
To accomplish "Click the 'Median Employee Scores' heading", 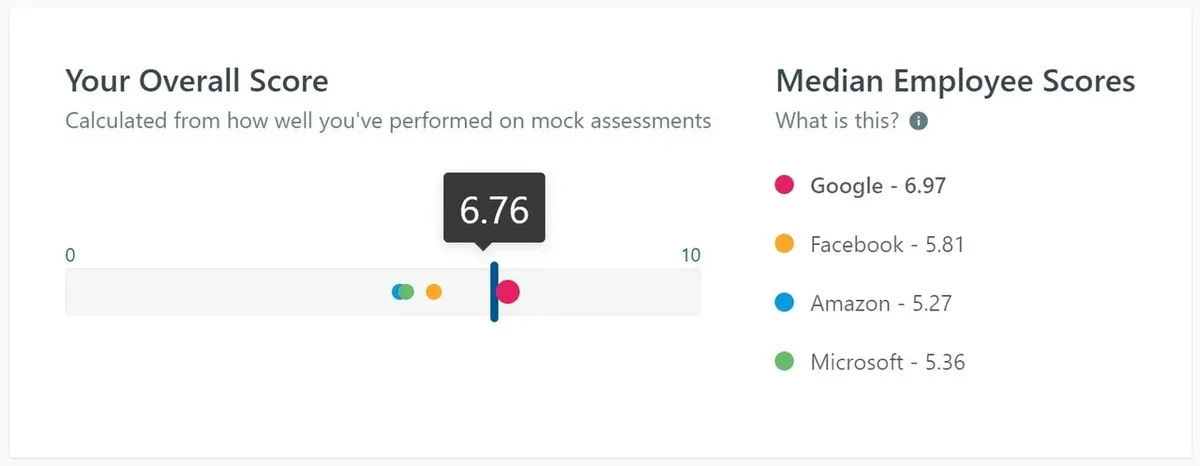I will [x=955, y=80].
